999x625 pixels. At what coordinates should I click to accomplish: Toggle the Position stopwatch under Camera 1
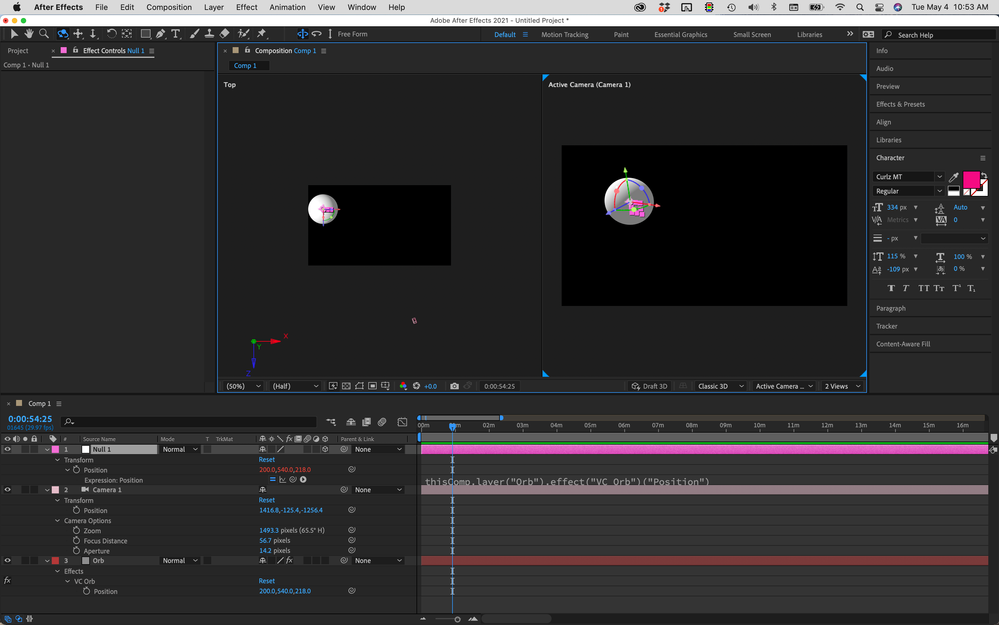76,510
